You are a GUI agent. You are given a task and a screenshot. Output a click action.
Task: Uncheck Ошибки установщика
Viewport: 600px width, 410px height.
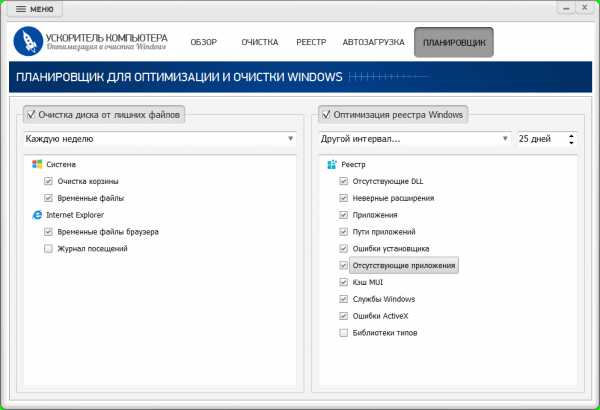point(344,248)
